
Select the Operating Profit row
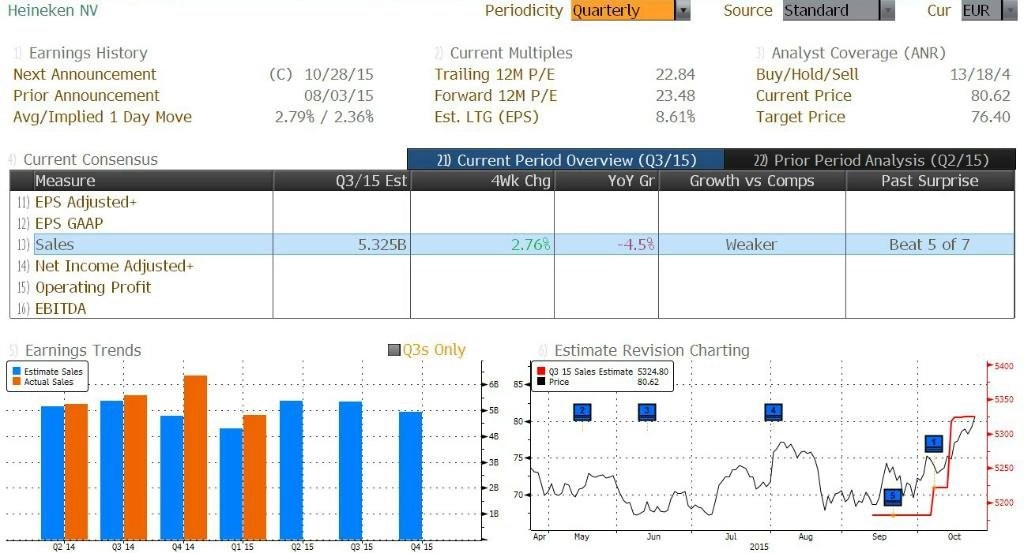pyautogui.click(x=512, y=287)
